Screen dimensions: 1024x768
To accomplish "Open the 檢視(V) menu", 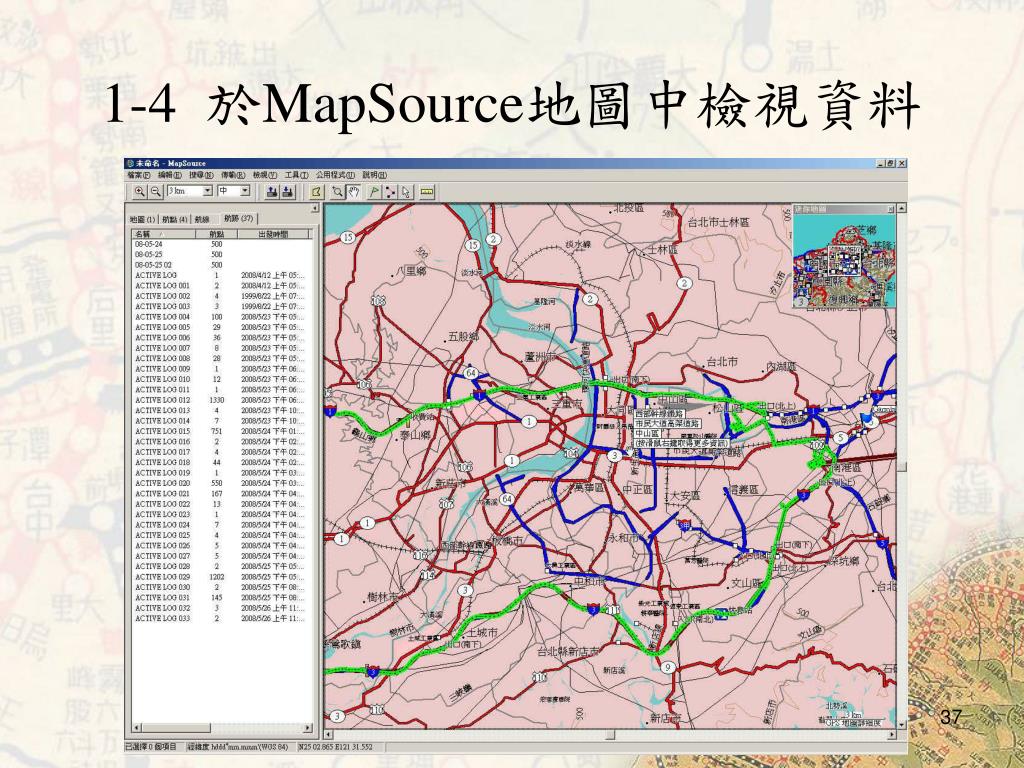I will 264,175.
